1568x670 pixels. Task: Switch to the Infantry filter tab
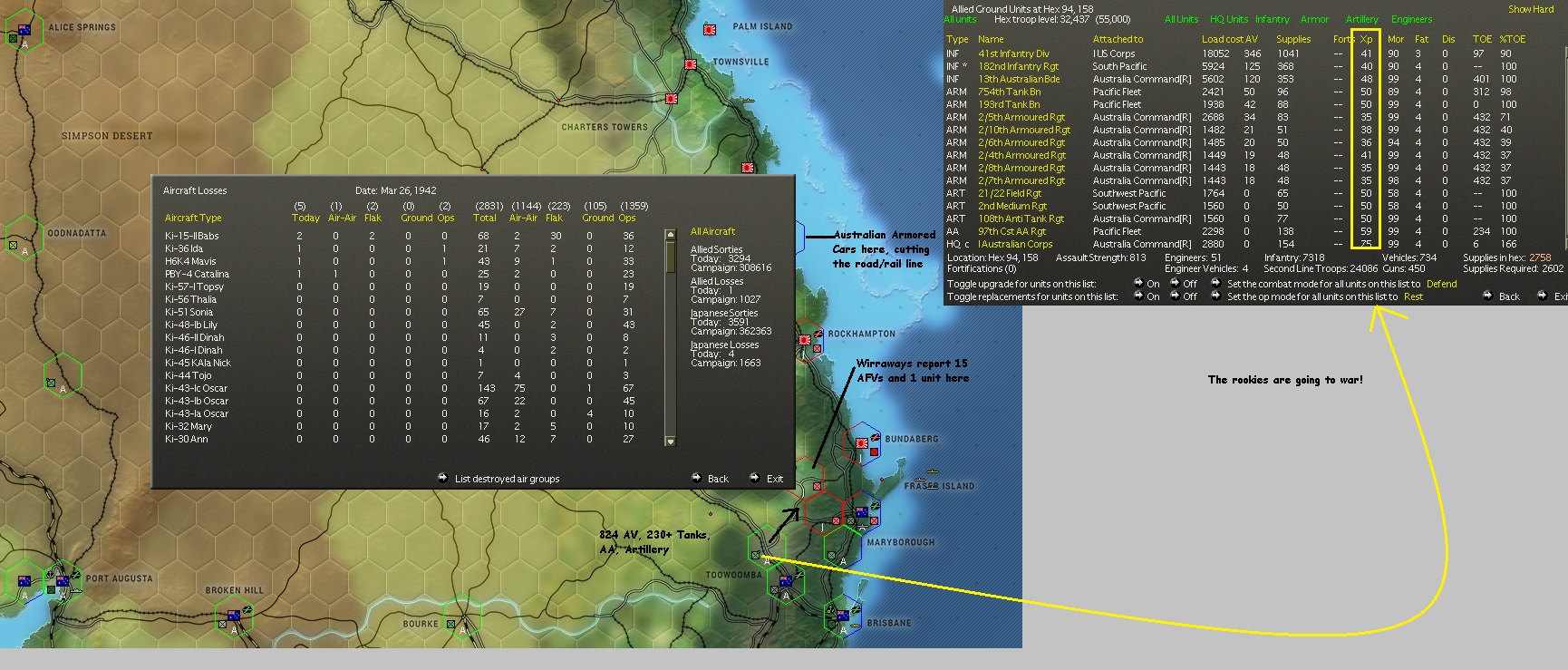tap(1273, 19)
